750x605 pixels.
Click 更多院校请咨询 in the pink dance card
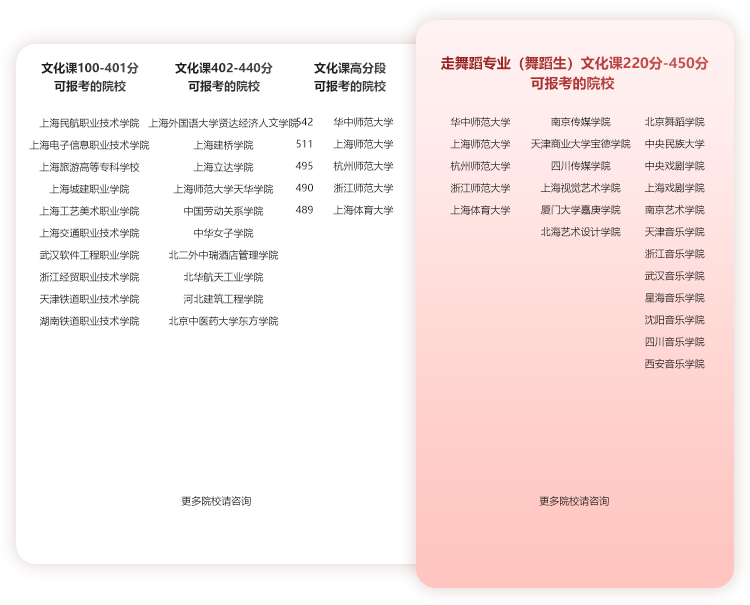pyautogui.click(x=574, y=501)
